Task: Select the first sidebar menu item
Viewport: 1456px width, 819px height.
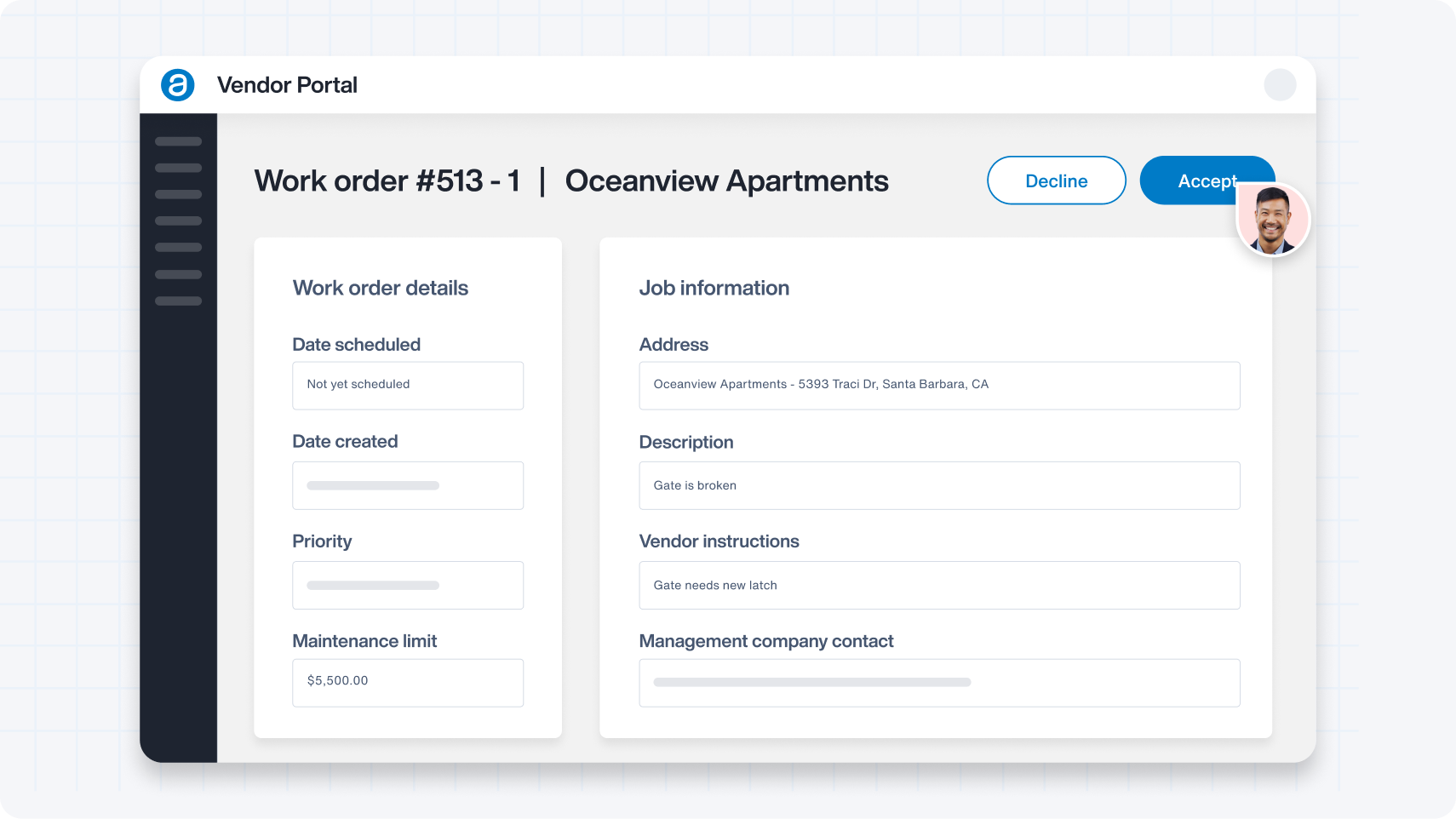Action: tap(178, 141)
